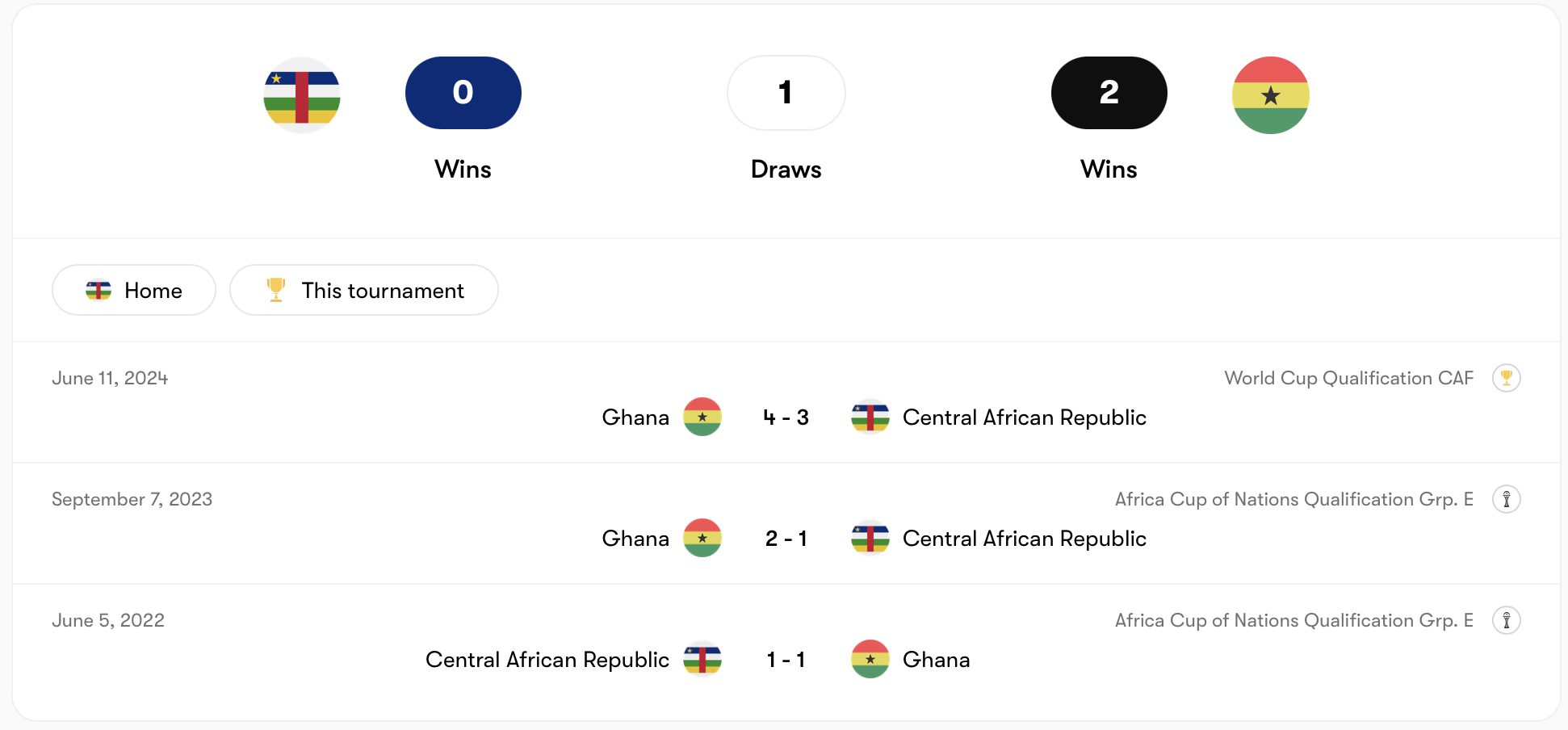The width and height of the screenshot is (1568, 730).
Task: Click the World Cup Qualification trophy icon
Action: tap(1506, 378)
